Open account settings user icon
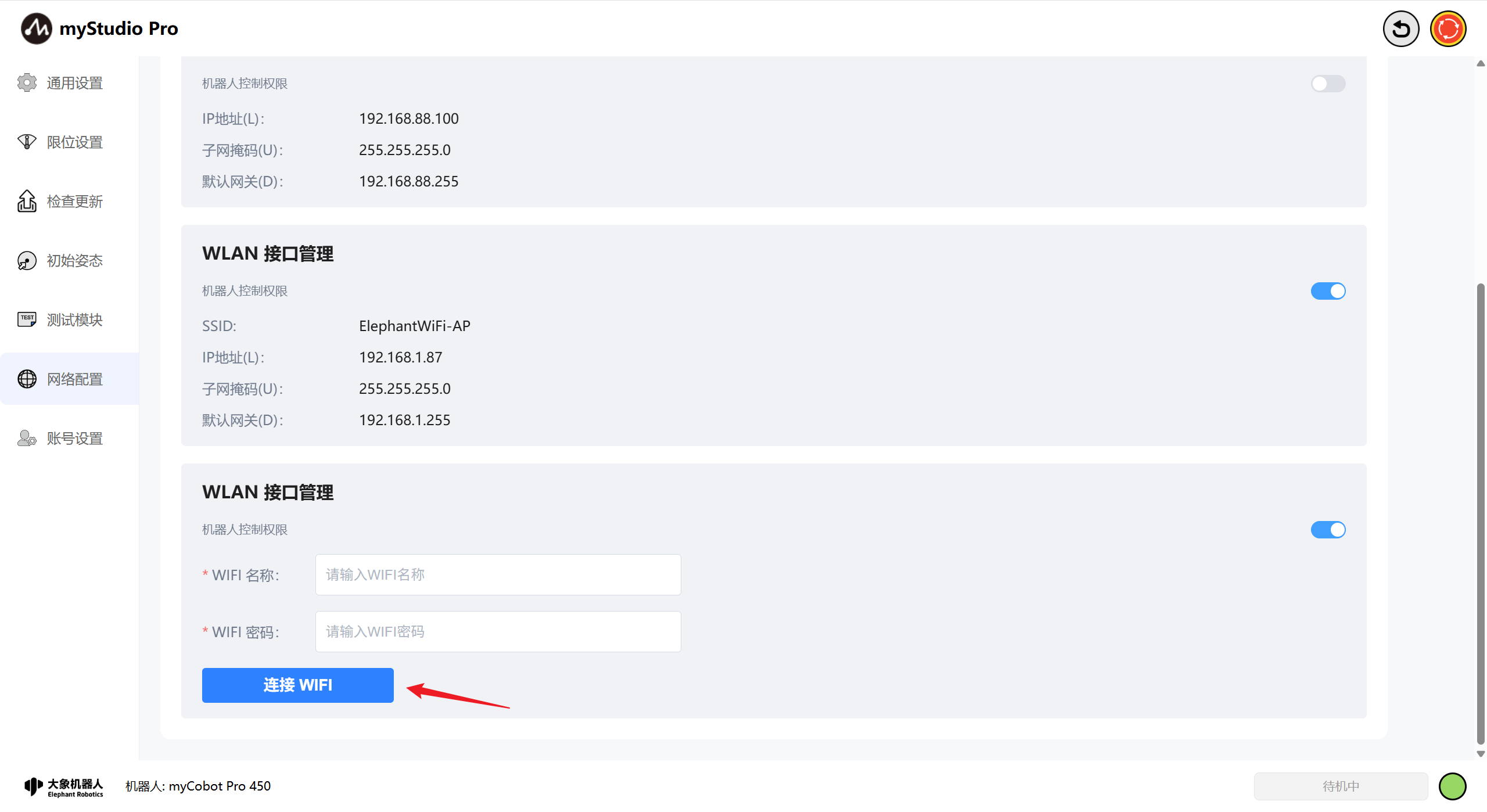 [x=27, y=439]
